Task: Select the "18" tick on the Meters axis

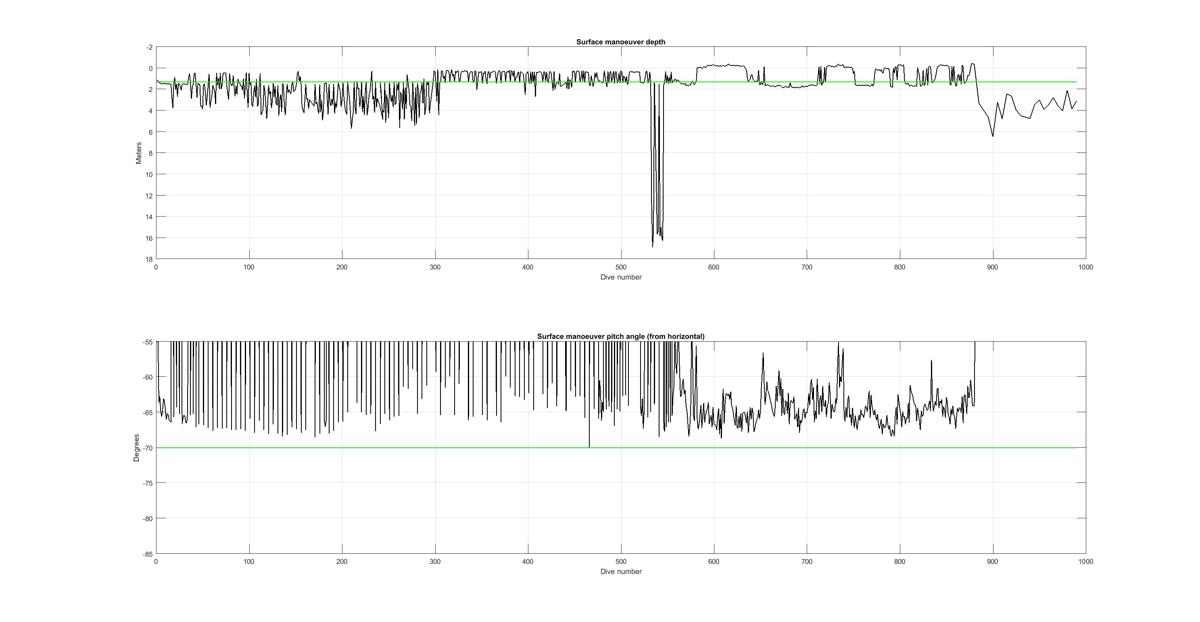Action: tap(149, 259)
